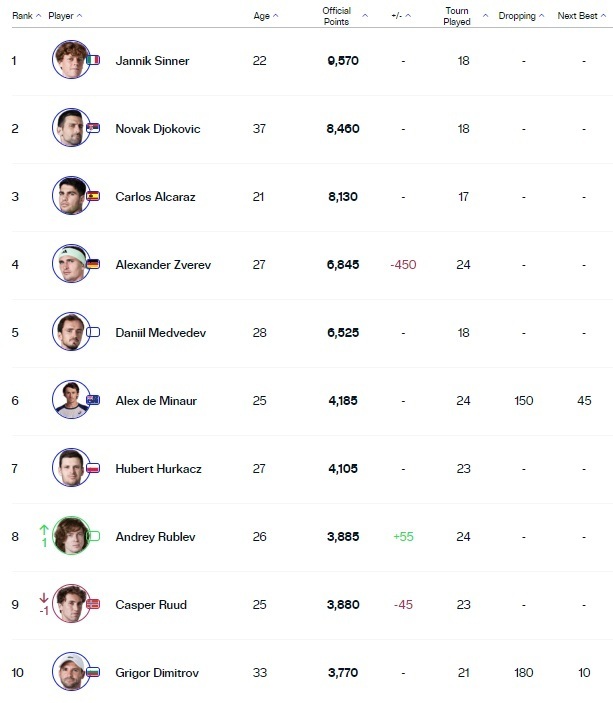Sort the table by the Age column
Screen dimensions: 613x703
265,16
